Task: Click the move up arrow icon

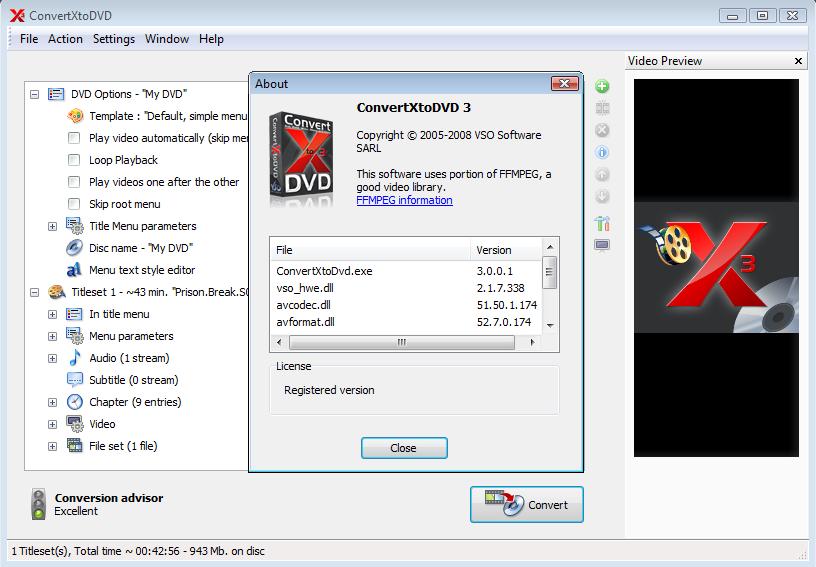Action: point(602,174)
